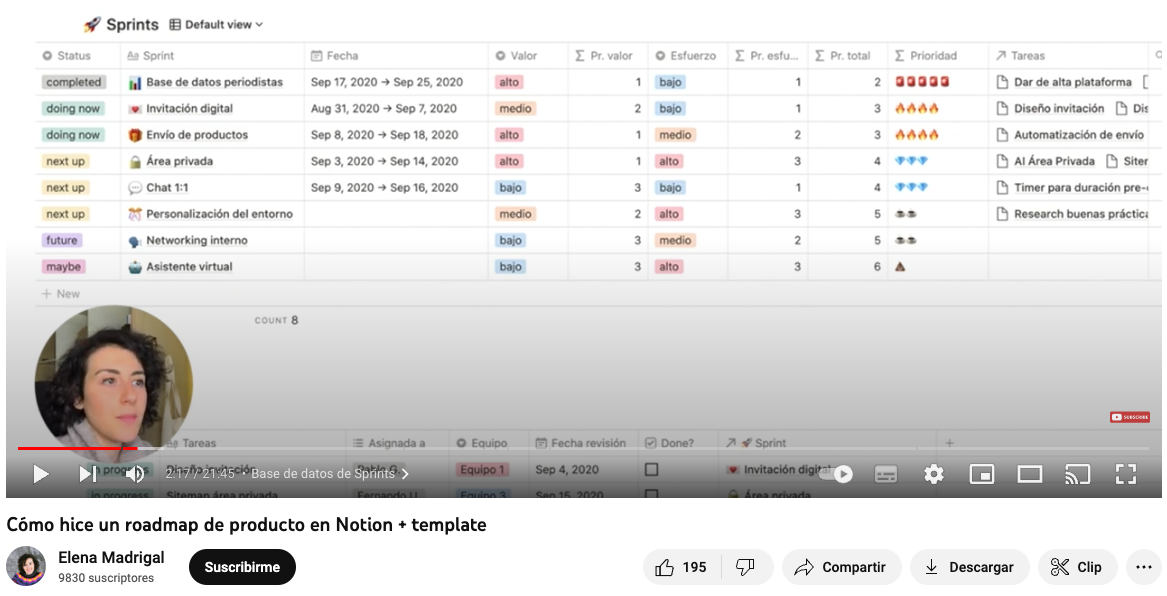
Task: Toggle the autoplay switch
Action: (835, 474)
